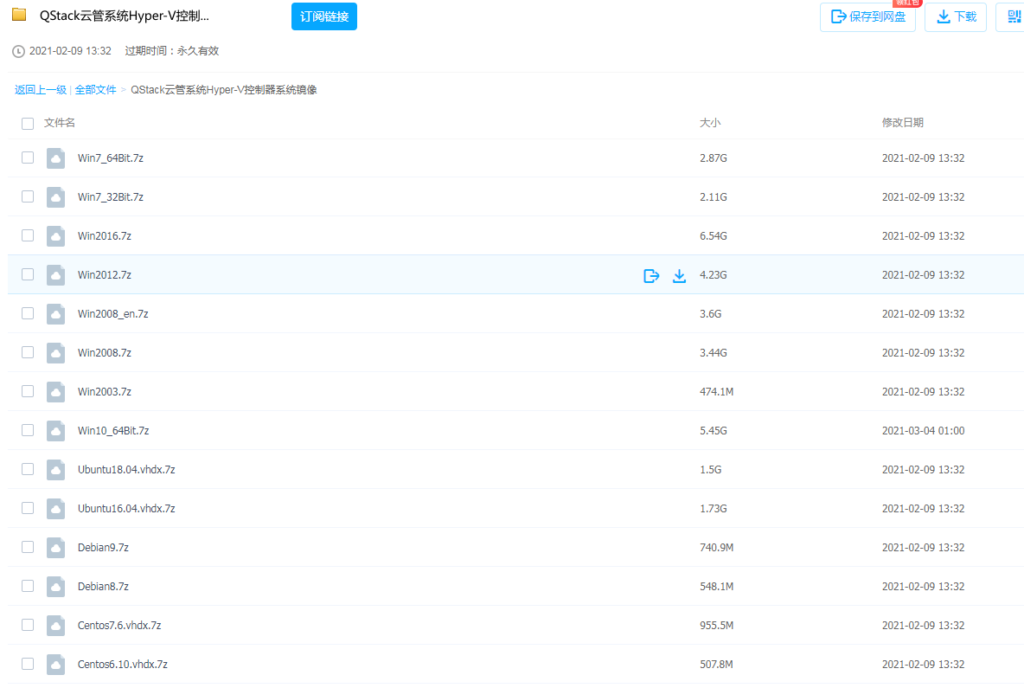Check the box for Win7_64Bit.7z
Screen dimensions: 1024x688
point(27,157)
